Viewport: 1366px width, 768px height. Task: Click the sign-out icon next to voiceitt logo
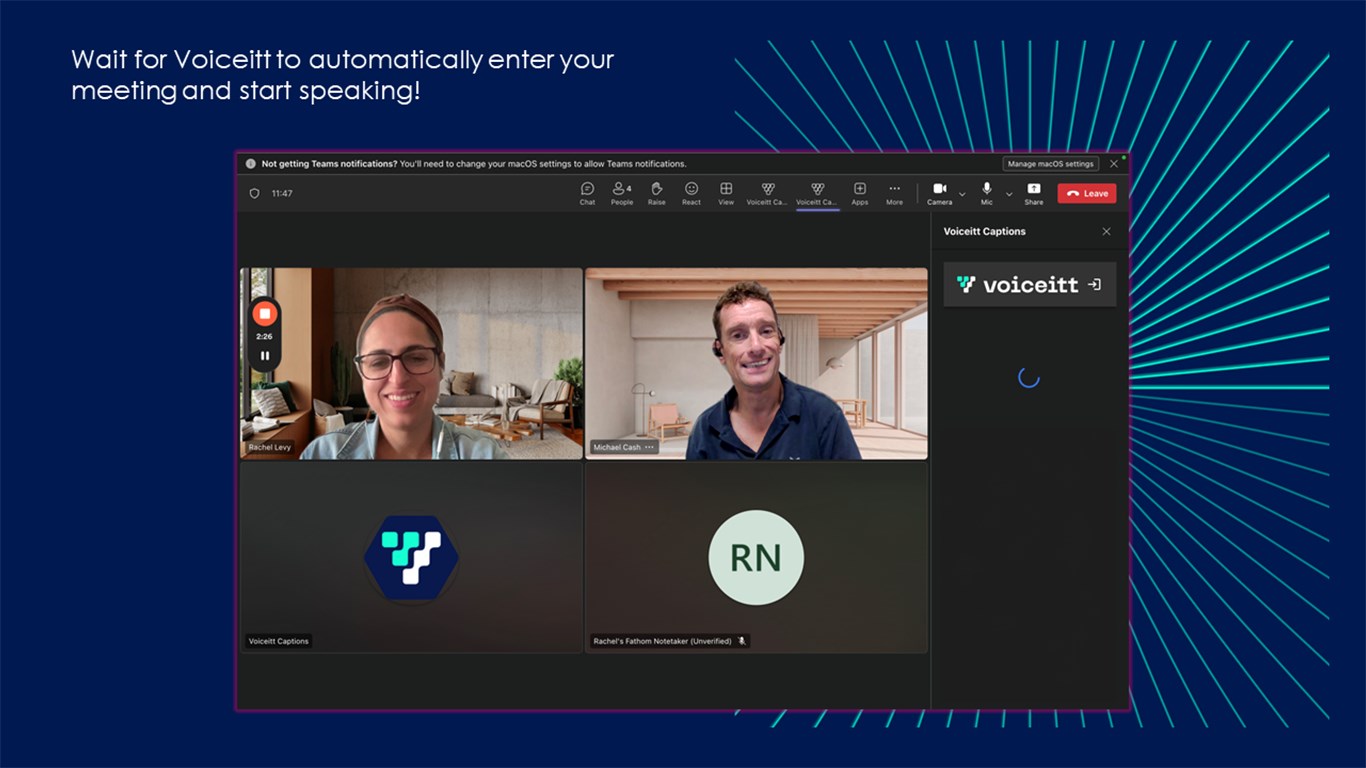click(1095, 285)
